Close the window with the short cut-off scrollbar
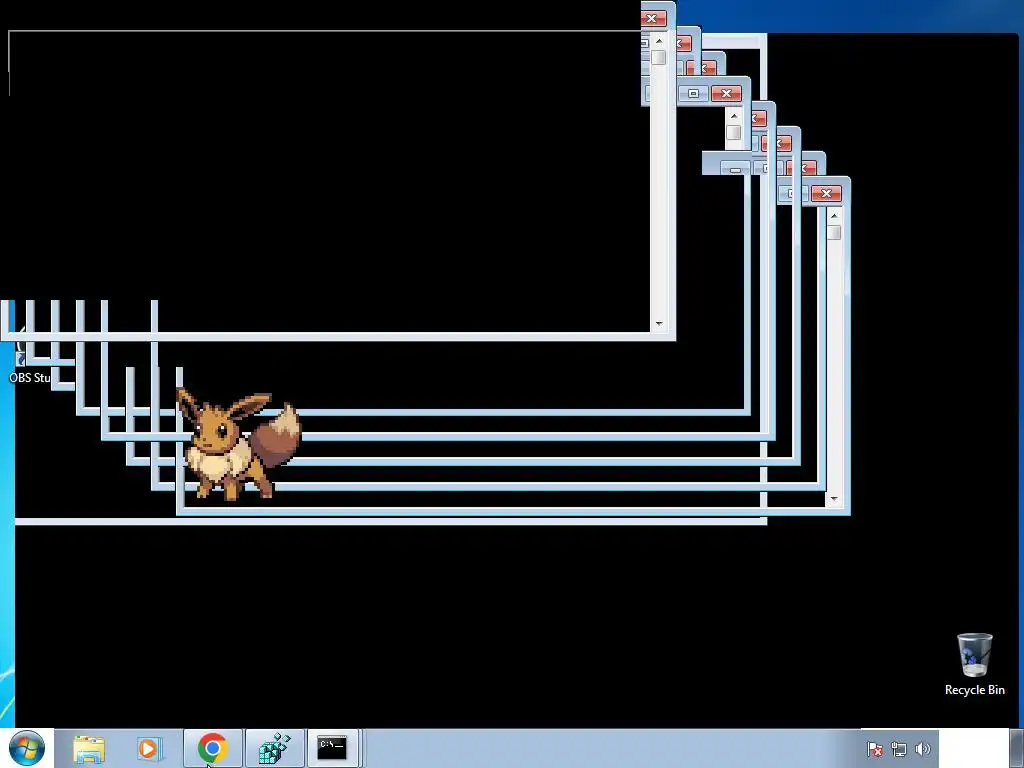The height and width of the screenshot is (768, 1024). point(726,93)
